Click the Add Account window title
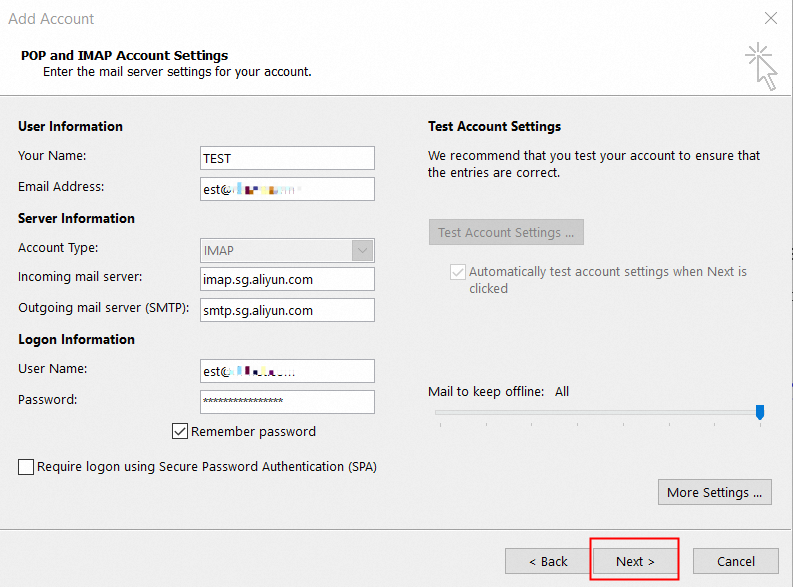Viewport: 793px width, 587px height. coord(51,18)
